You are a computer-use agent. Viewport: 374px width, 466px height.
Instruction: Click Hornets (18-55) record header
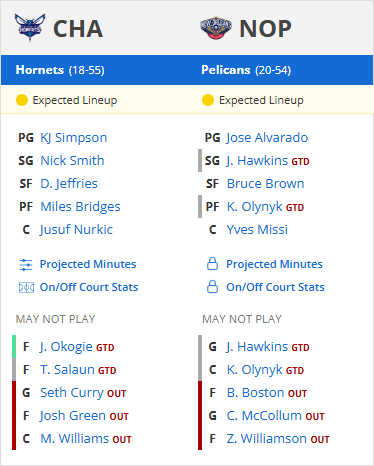60,70
